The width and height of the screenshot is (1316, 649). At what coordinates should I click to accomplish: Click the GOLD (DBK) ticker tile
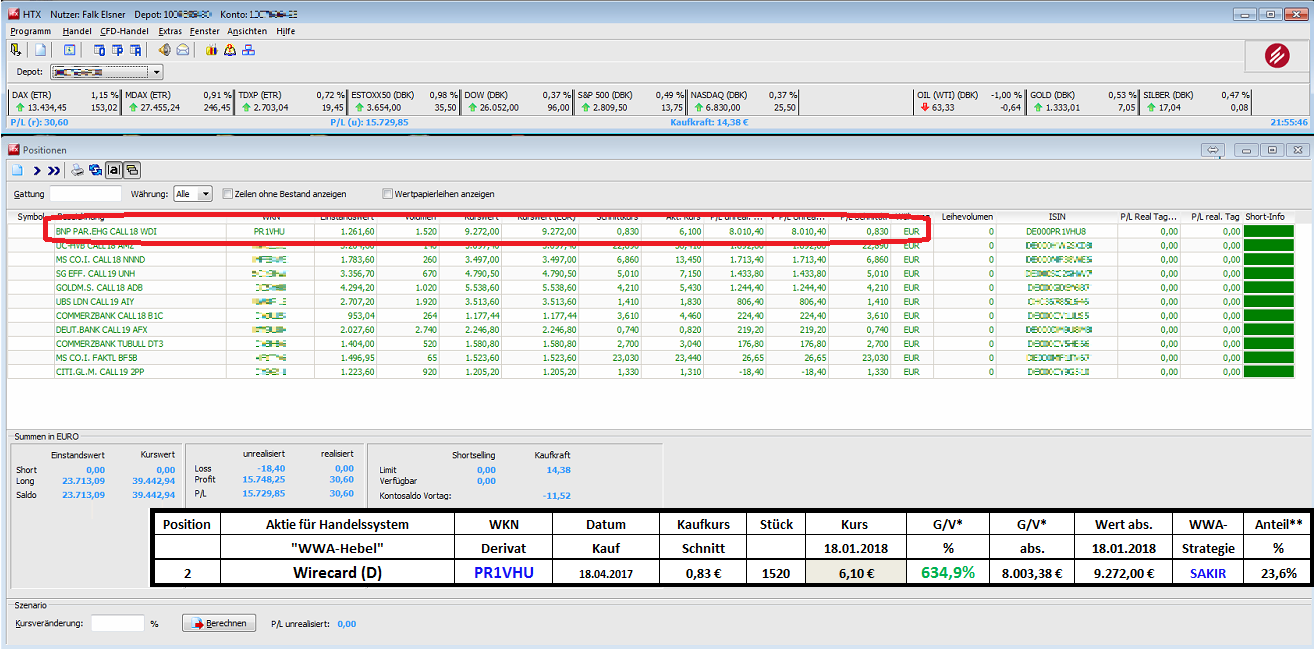coord(1082,101)
